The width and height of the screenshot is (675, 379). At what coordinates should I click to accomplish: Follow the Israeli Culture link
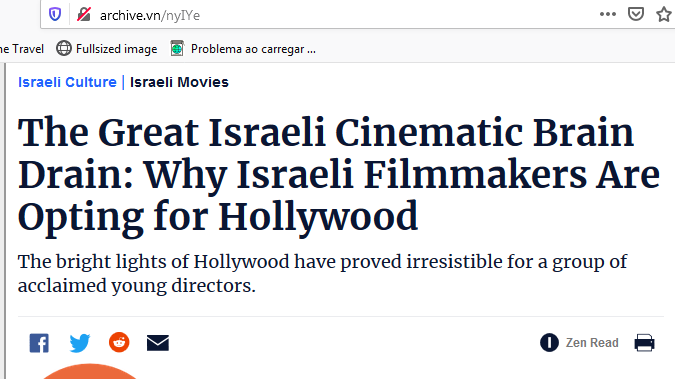(x=67, y=82)
